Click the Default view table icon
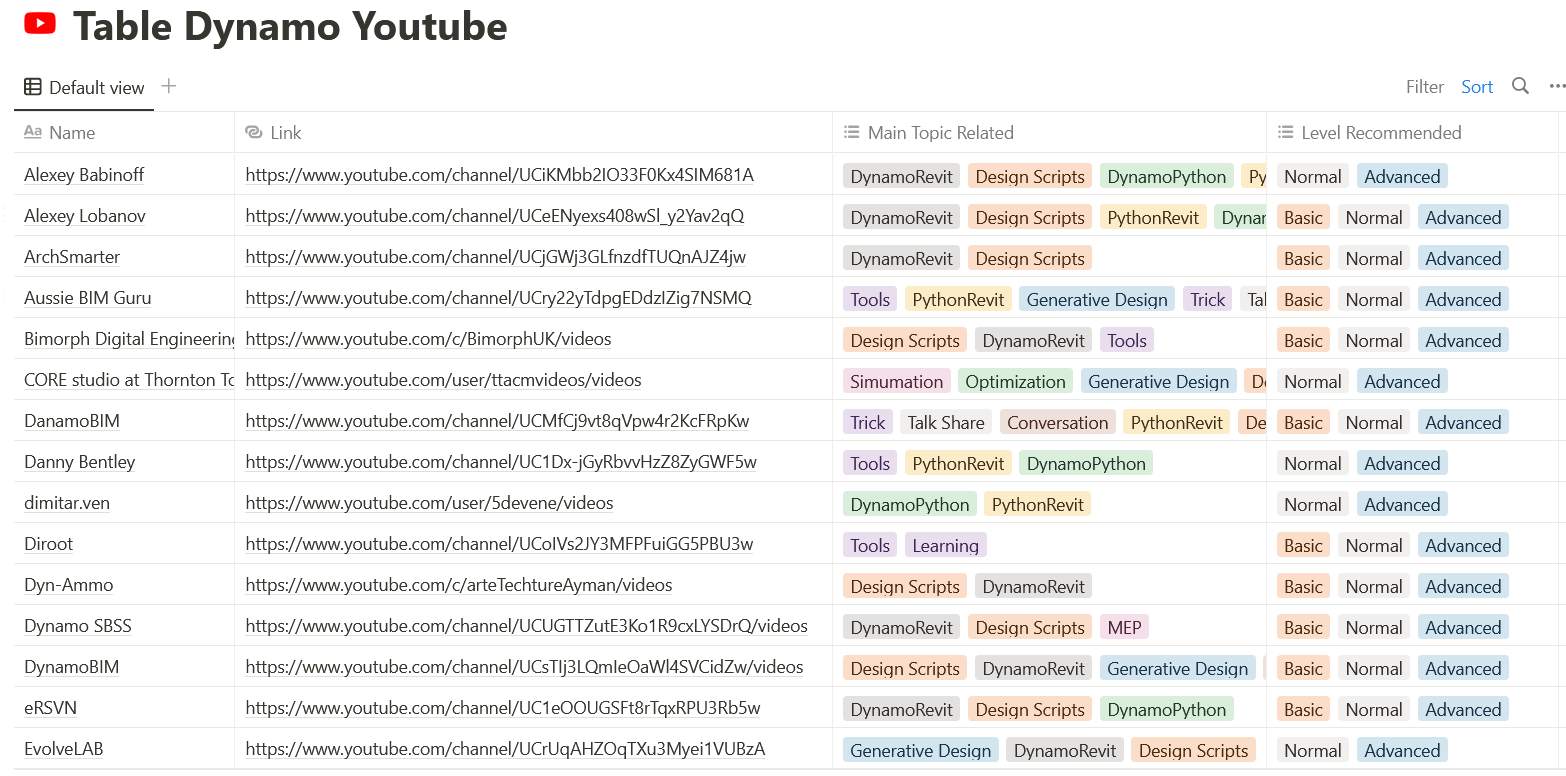Image resolution: width=1566 pixels, height=776 pixels. pos(33,87)
